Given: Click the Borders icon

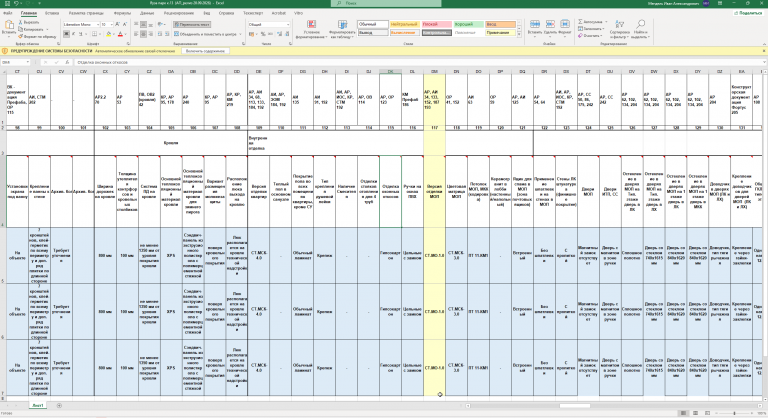Looking at the screenshot, I should (94, 34).
